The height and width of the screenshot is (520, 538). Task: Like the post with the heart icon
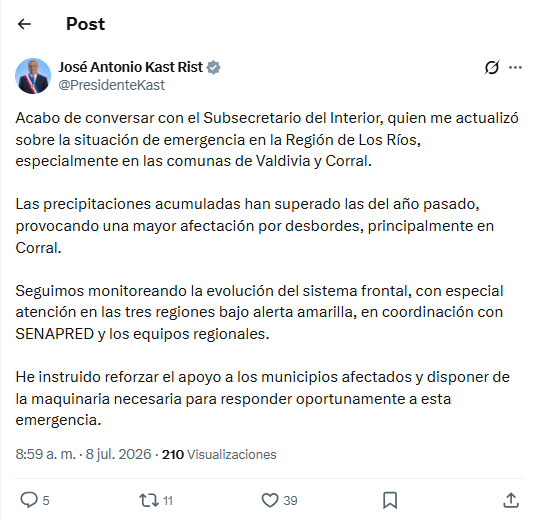(x=270, y=500)
